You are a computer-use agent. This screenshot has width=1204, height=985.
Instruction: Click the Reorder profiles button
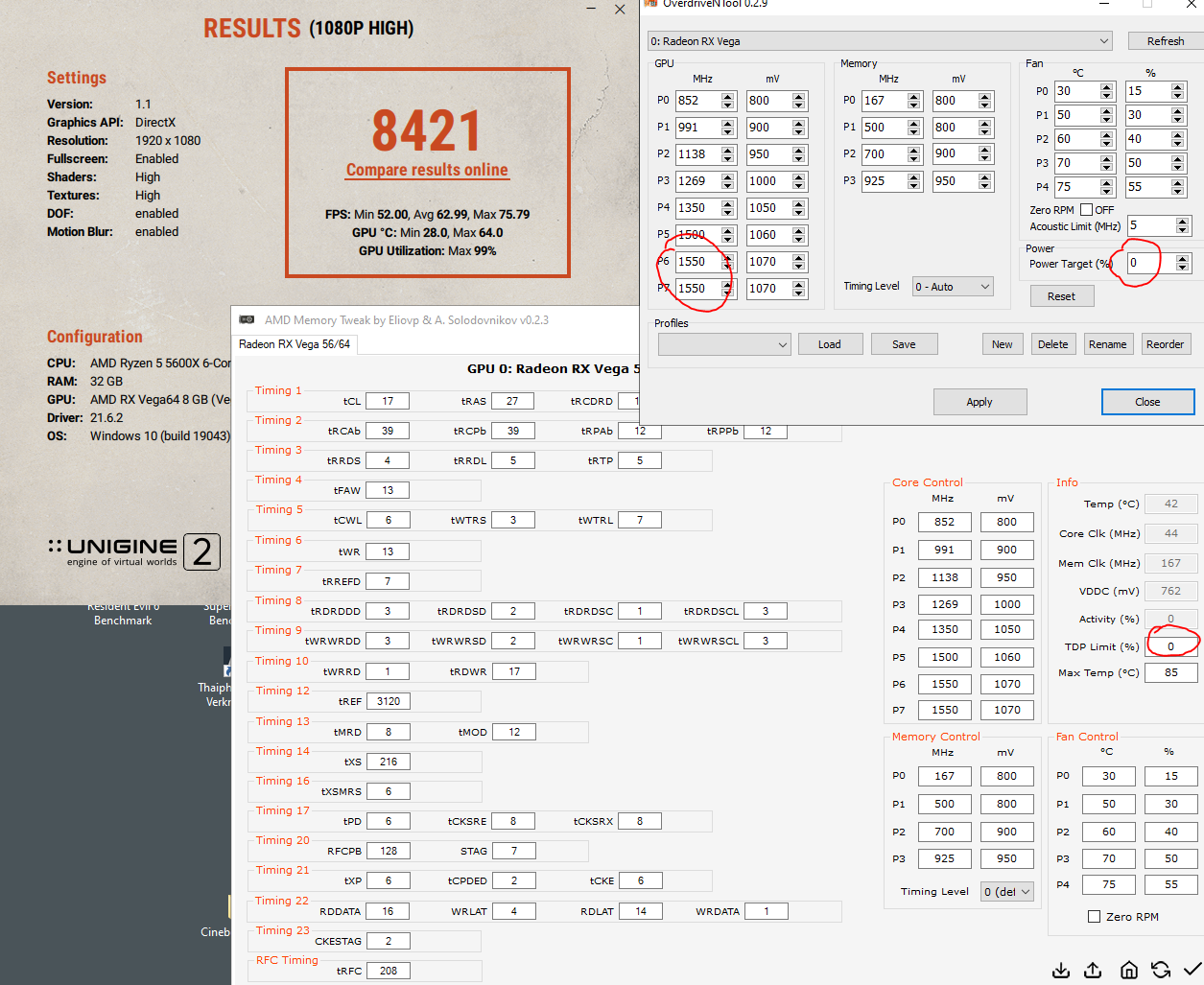point(1165,344)
